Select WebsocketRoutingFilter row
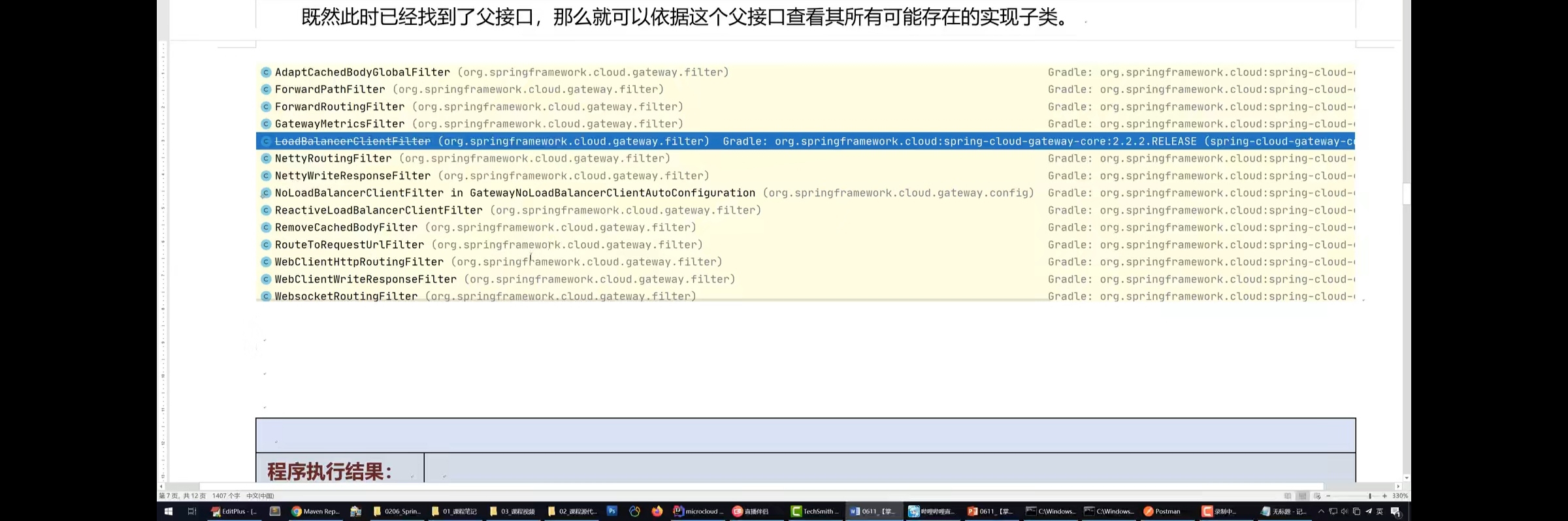 click(806, 296)
